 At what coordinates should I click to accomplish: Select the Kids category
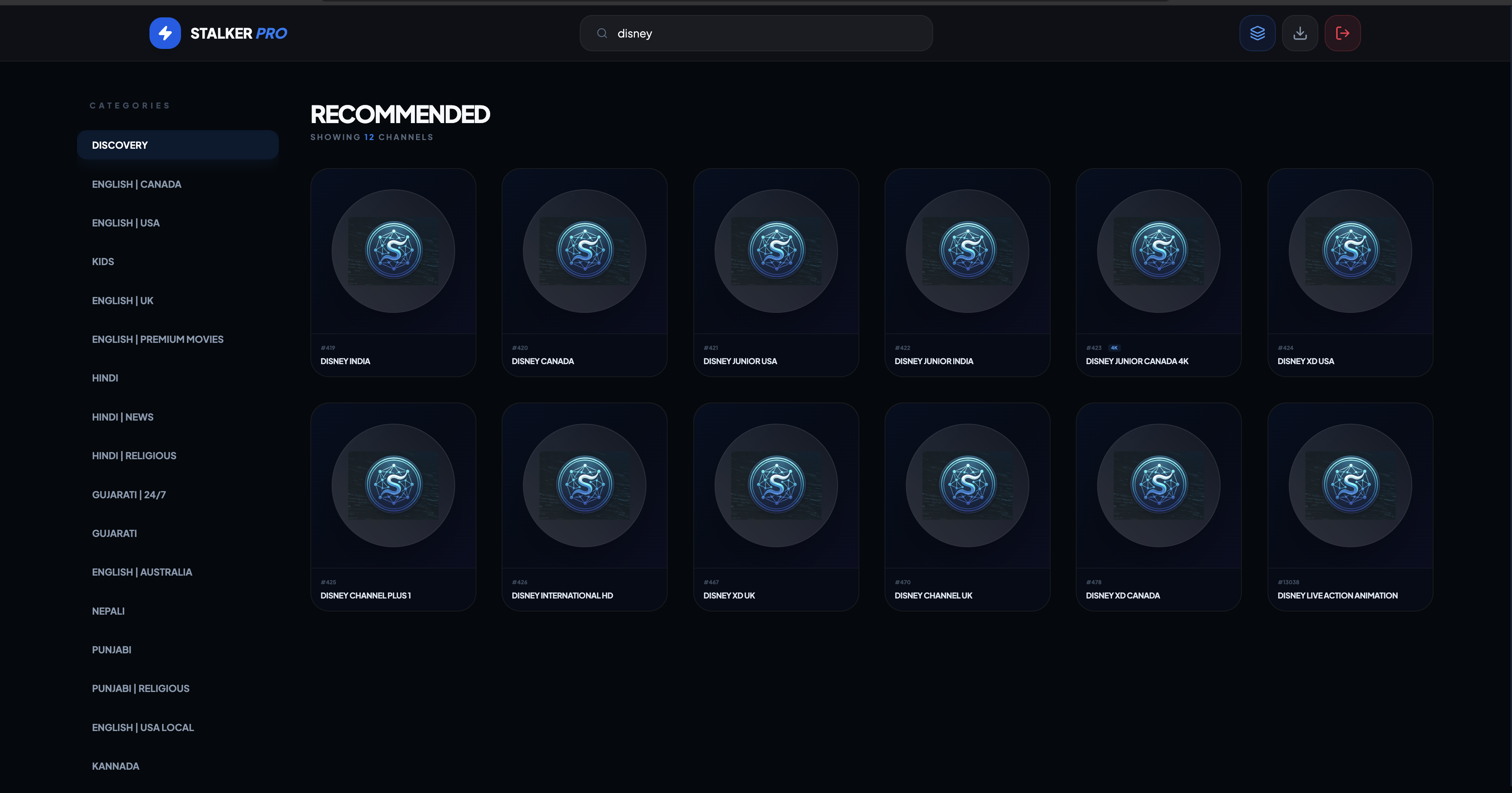coord(177,262)
